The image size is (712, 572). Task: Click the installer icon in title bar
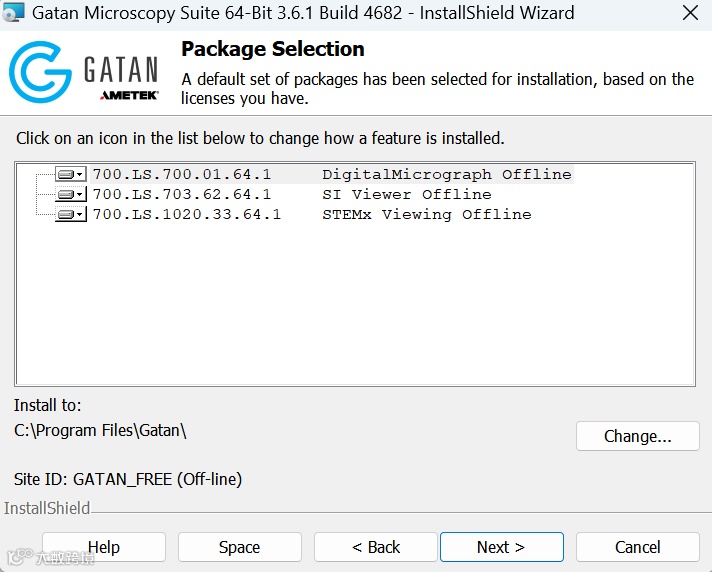13,12
